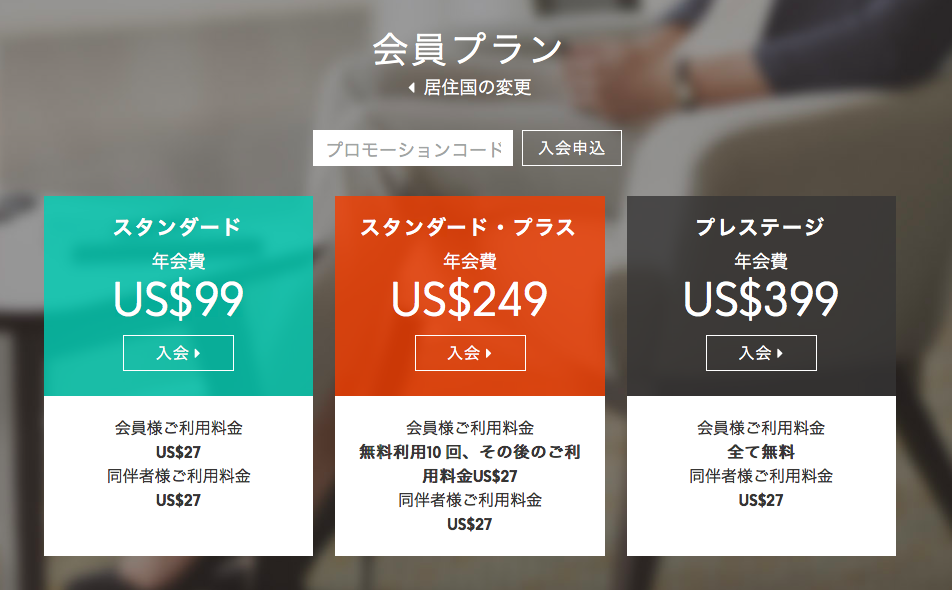Screen dimensions: 952x590
Task: Click the arrow icon in the スタンダード 入会 button
Action: [197, 353]
